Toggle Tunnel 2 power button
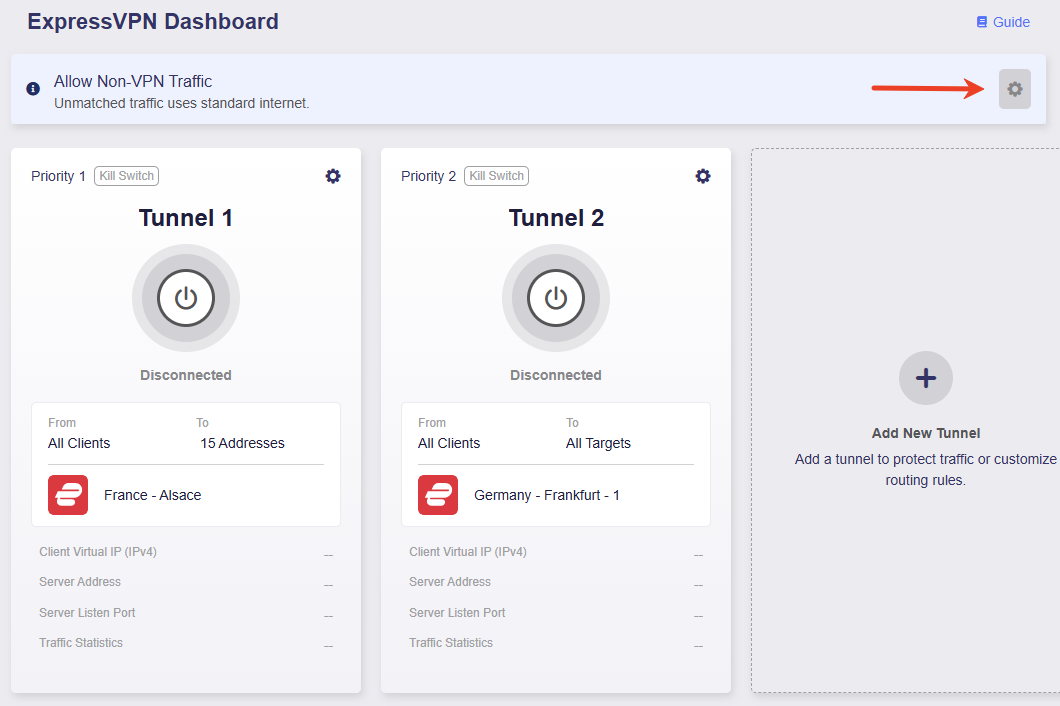This screenshot has width=1060, height=706. tap(556, 298)
